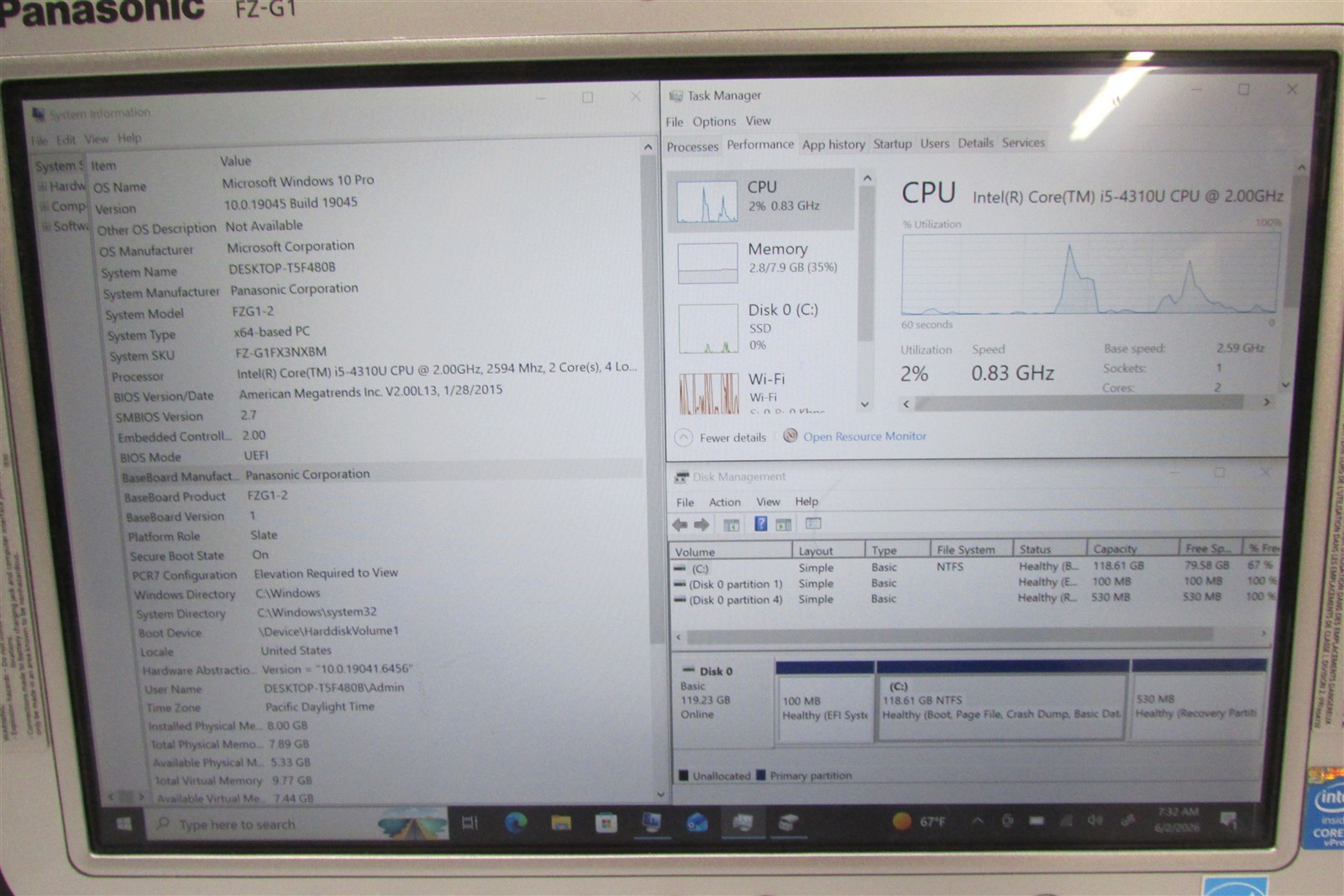Click the Fewer details chevron icon
The width and height of the screenshot is (1344, 896).
pos(684,438)
